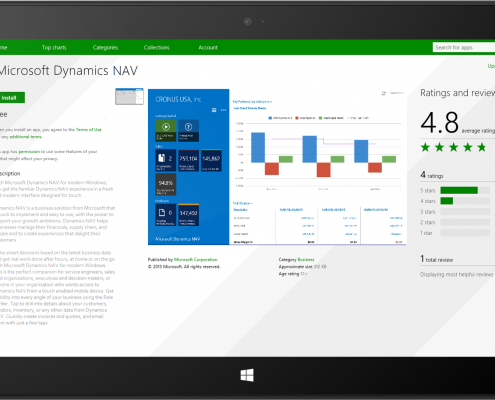
Task: Click the green play tile in preview
Action: (166, 130)
